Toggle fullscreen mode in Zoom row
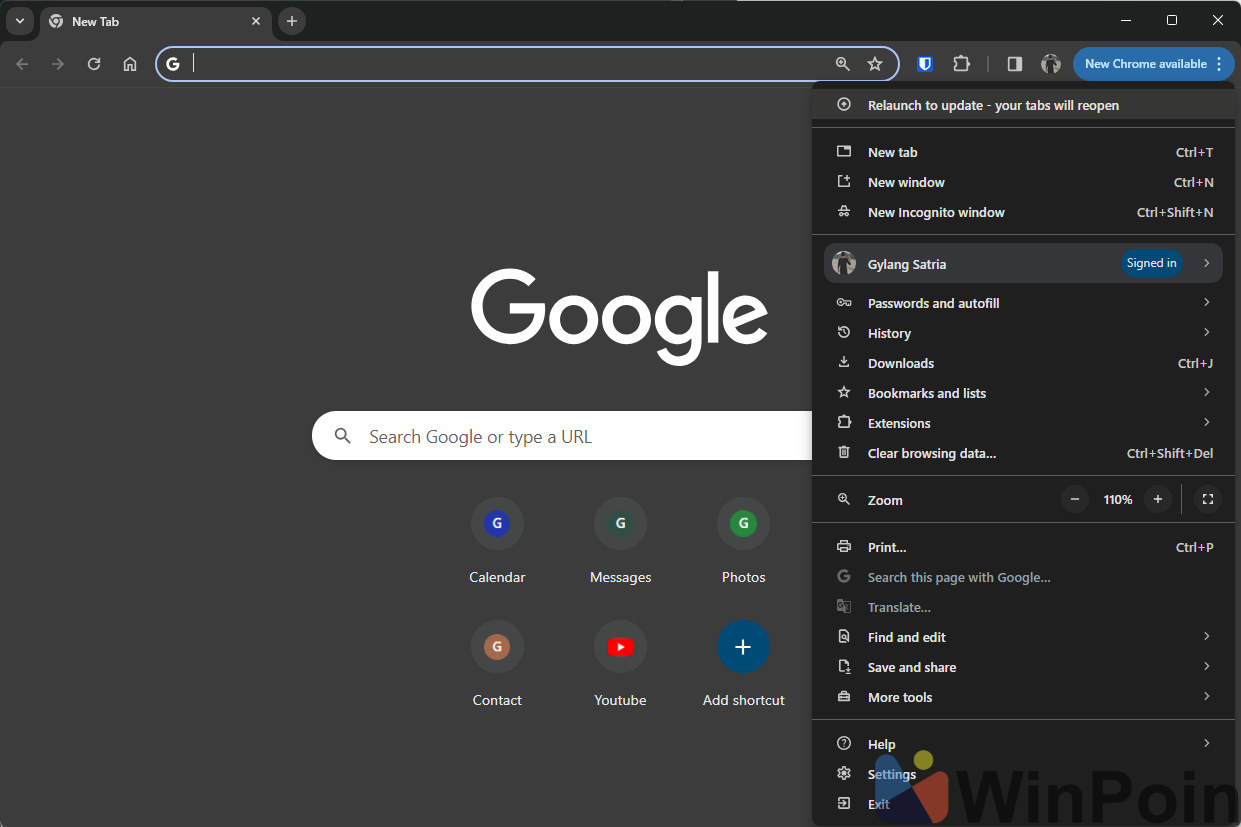 pos(1207,499)
